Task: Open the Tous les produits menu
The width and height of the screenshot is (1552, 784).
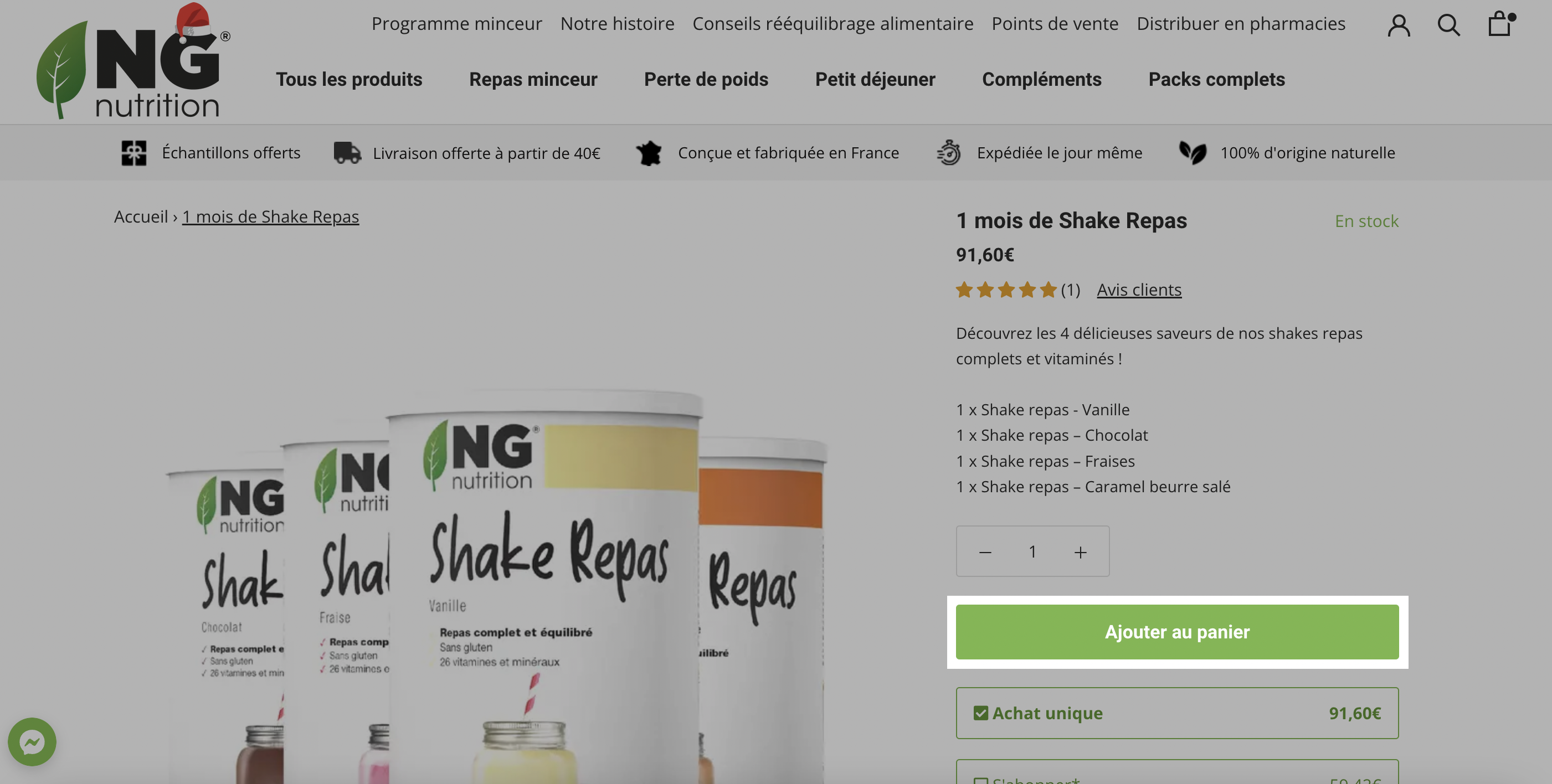Action: click(349, 80)
